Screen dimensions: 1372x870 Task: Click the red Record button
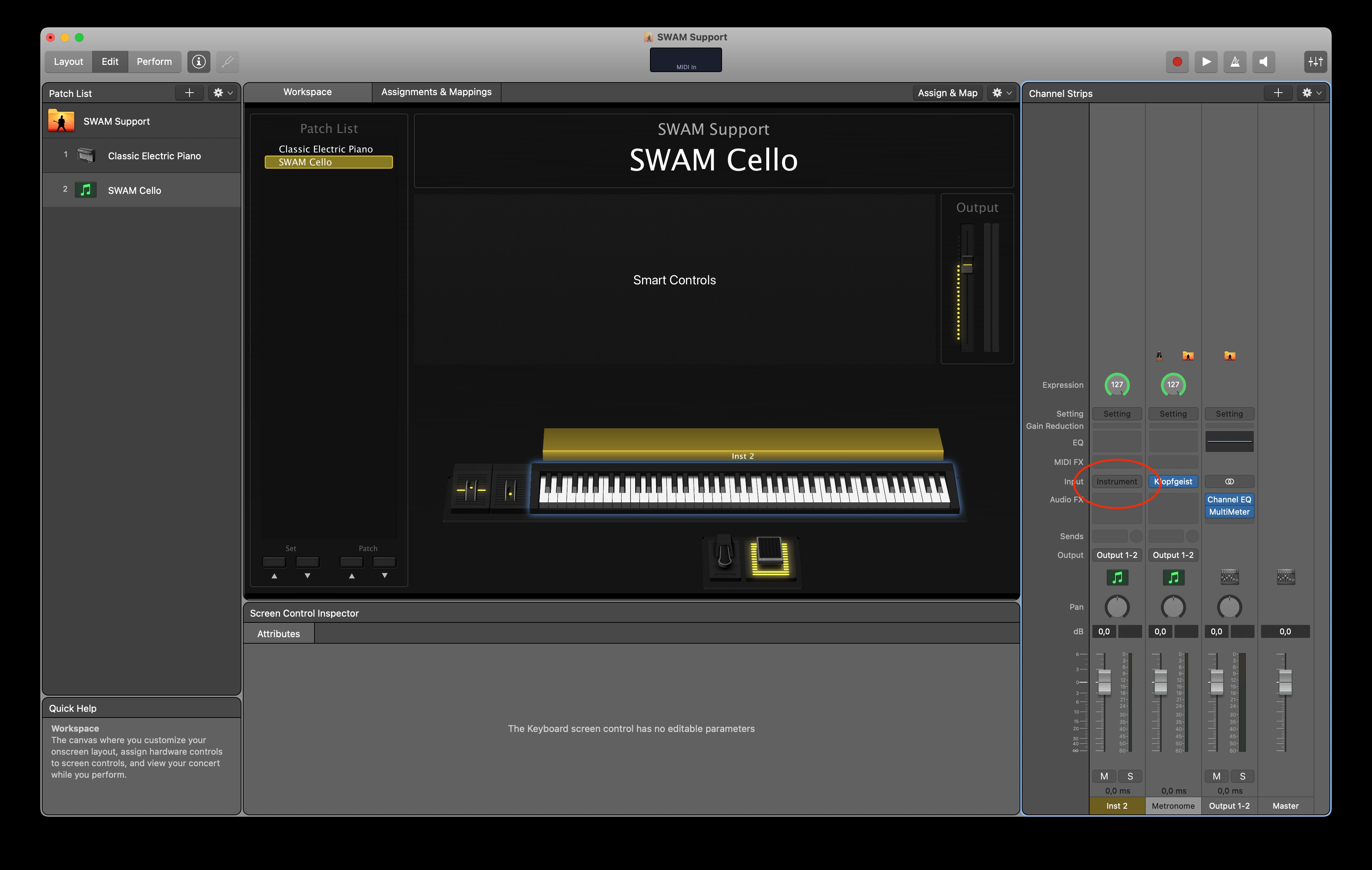pos(1177,62)
